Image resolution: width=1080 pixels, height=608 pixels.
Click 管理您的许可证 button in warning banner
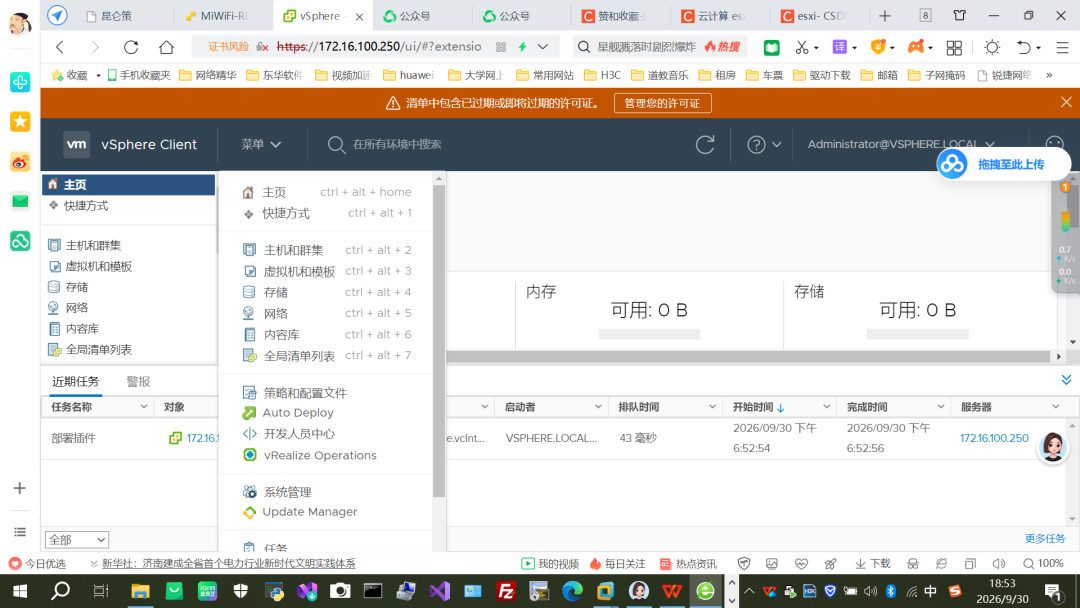tap(662, 103)
